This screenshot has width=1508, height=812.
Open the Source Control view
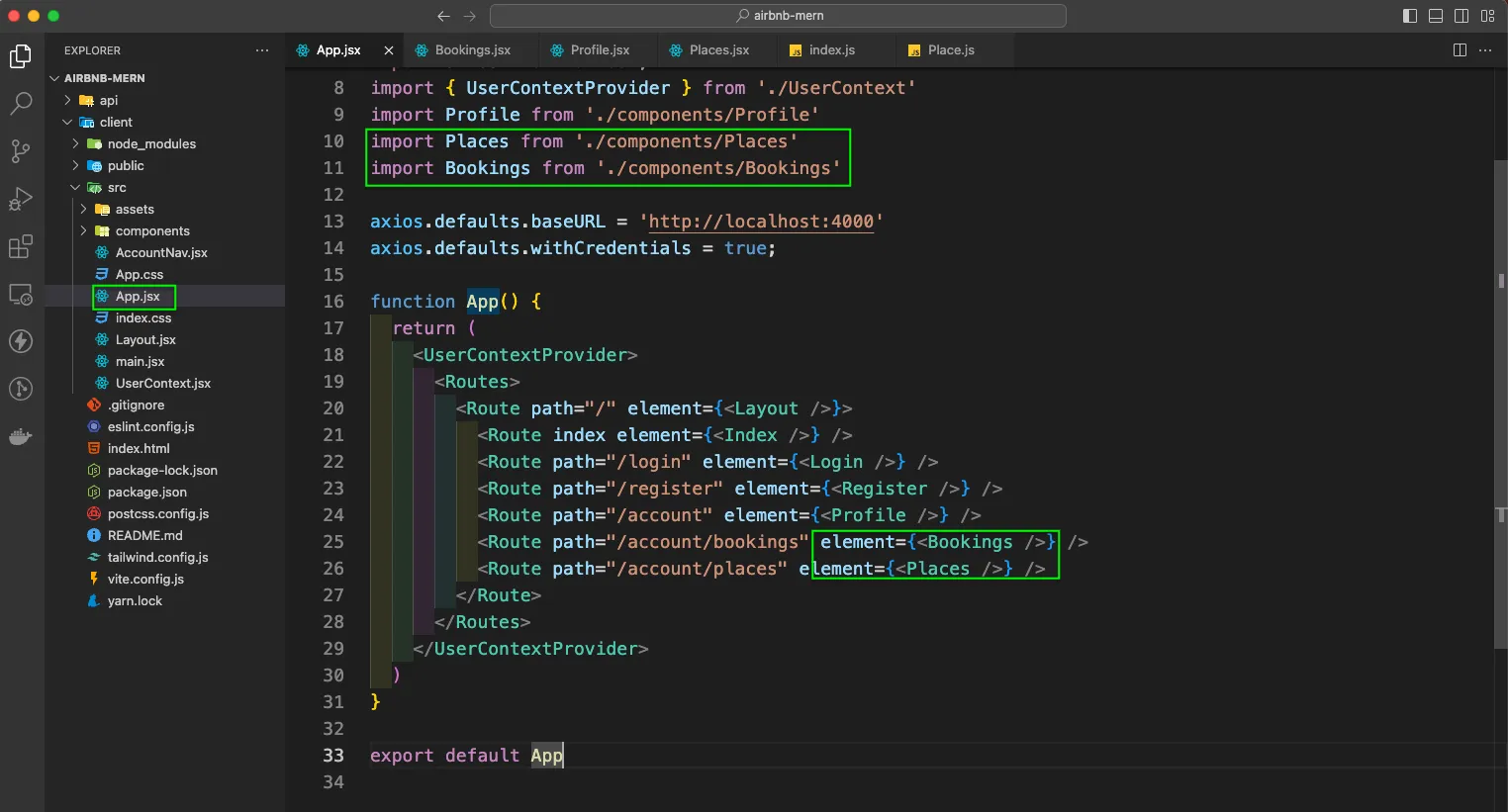[x=21, y=150]
